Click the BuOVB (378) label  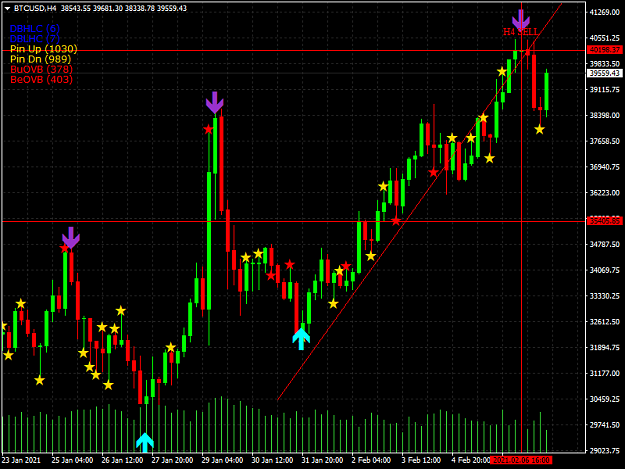tap(41, 69)
